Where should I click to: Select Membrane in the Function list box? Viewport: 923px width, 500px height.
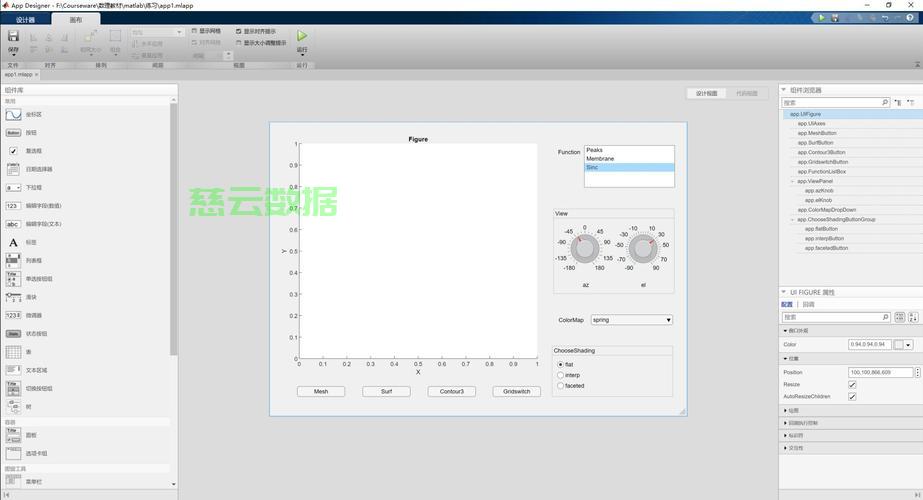[629, 158]
